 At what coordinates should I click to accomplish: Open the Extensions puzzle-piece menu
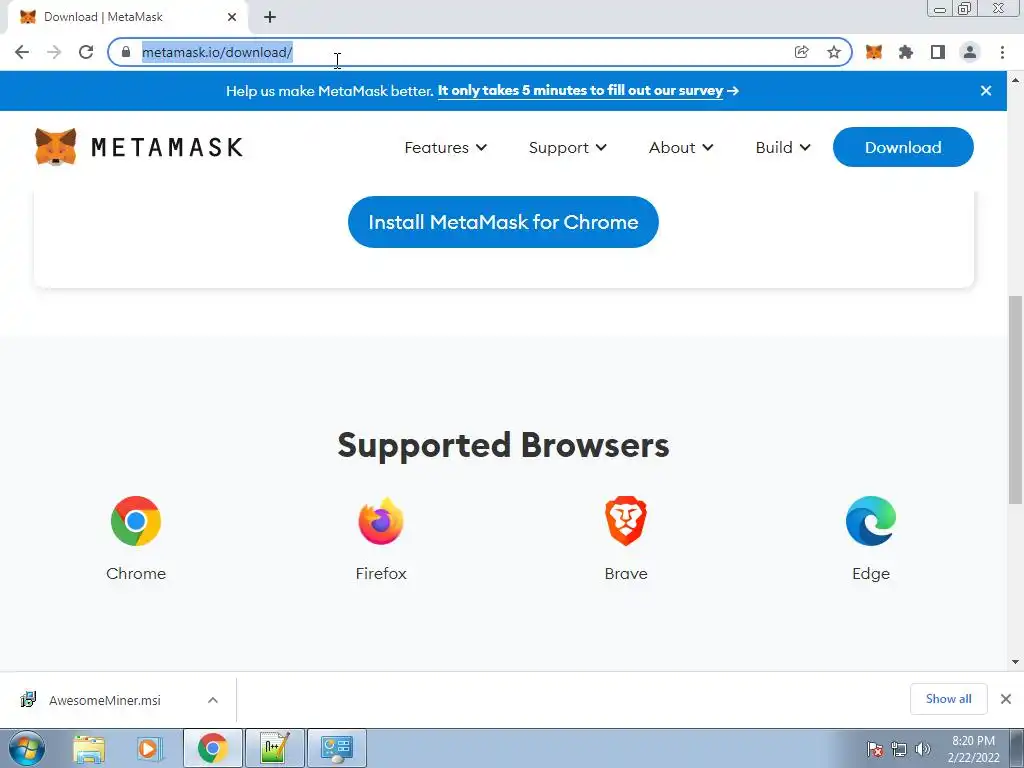pos(906,52)
